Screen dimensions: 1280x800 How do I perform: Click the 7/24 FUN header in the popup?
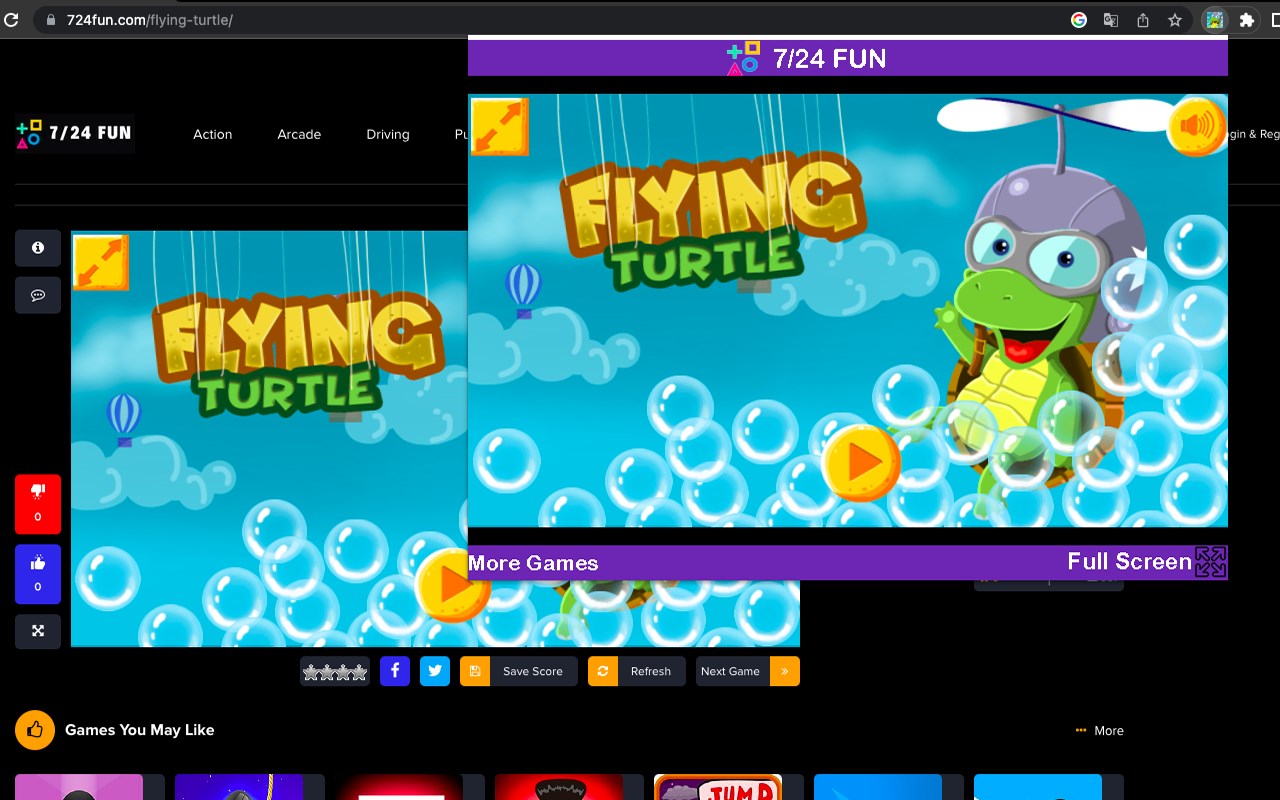pyautogui.click(x=806, y=58)
